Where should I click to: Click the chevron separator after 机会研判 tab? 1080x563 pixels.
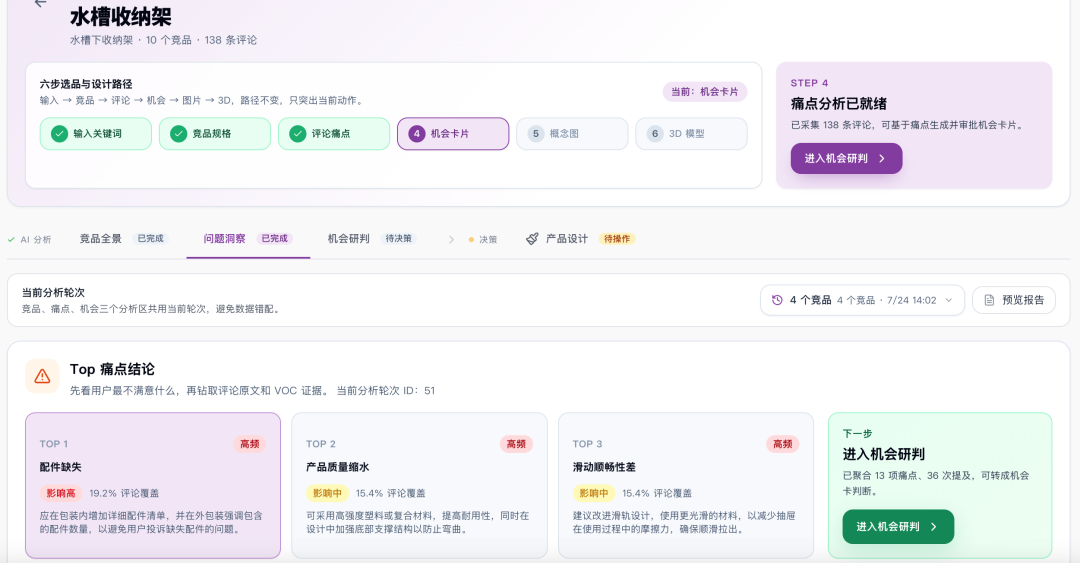click(451, 240)
